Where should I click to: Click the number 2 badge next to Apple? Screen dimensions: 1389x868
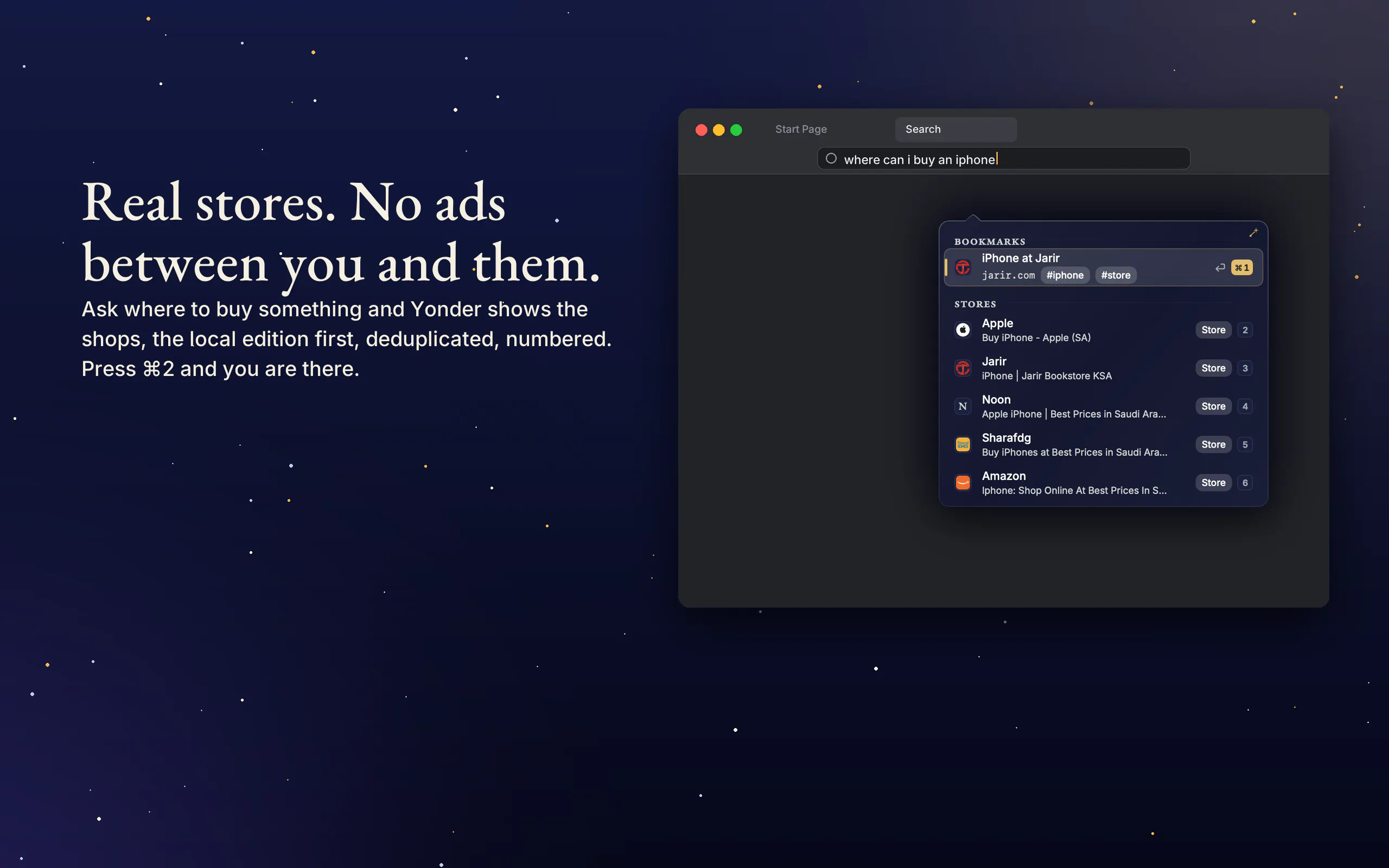point(1244,329)
